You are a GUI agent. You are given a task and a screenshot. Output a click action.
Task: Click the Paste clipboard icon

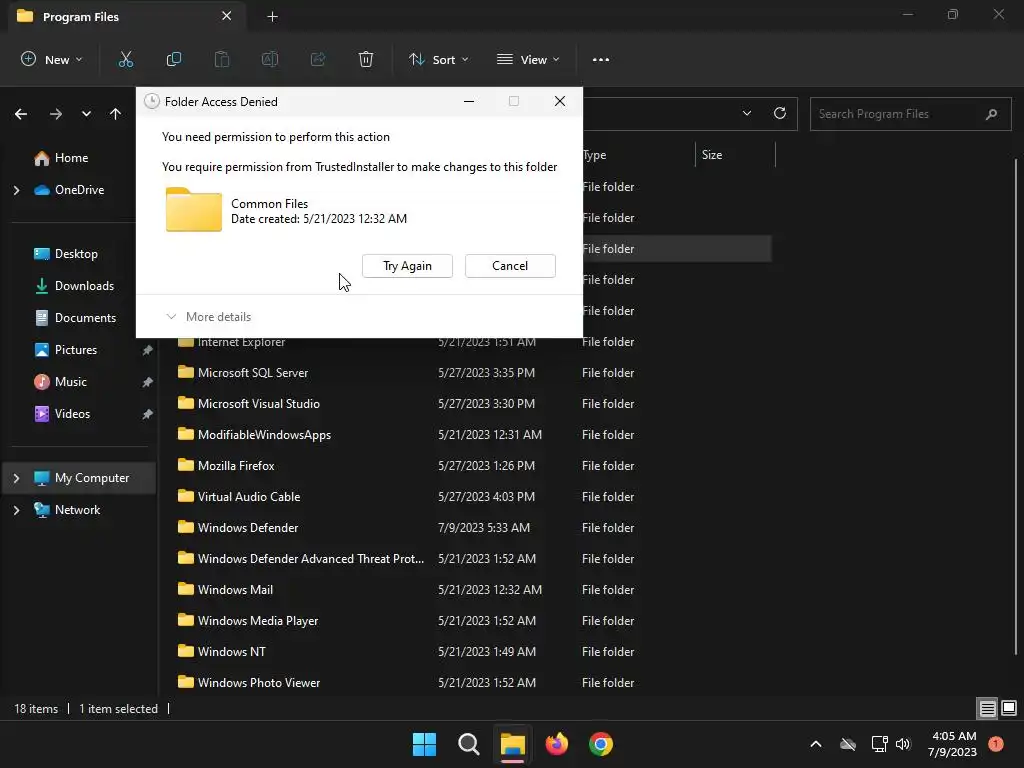(222, 59)
